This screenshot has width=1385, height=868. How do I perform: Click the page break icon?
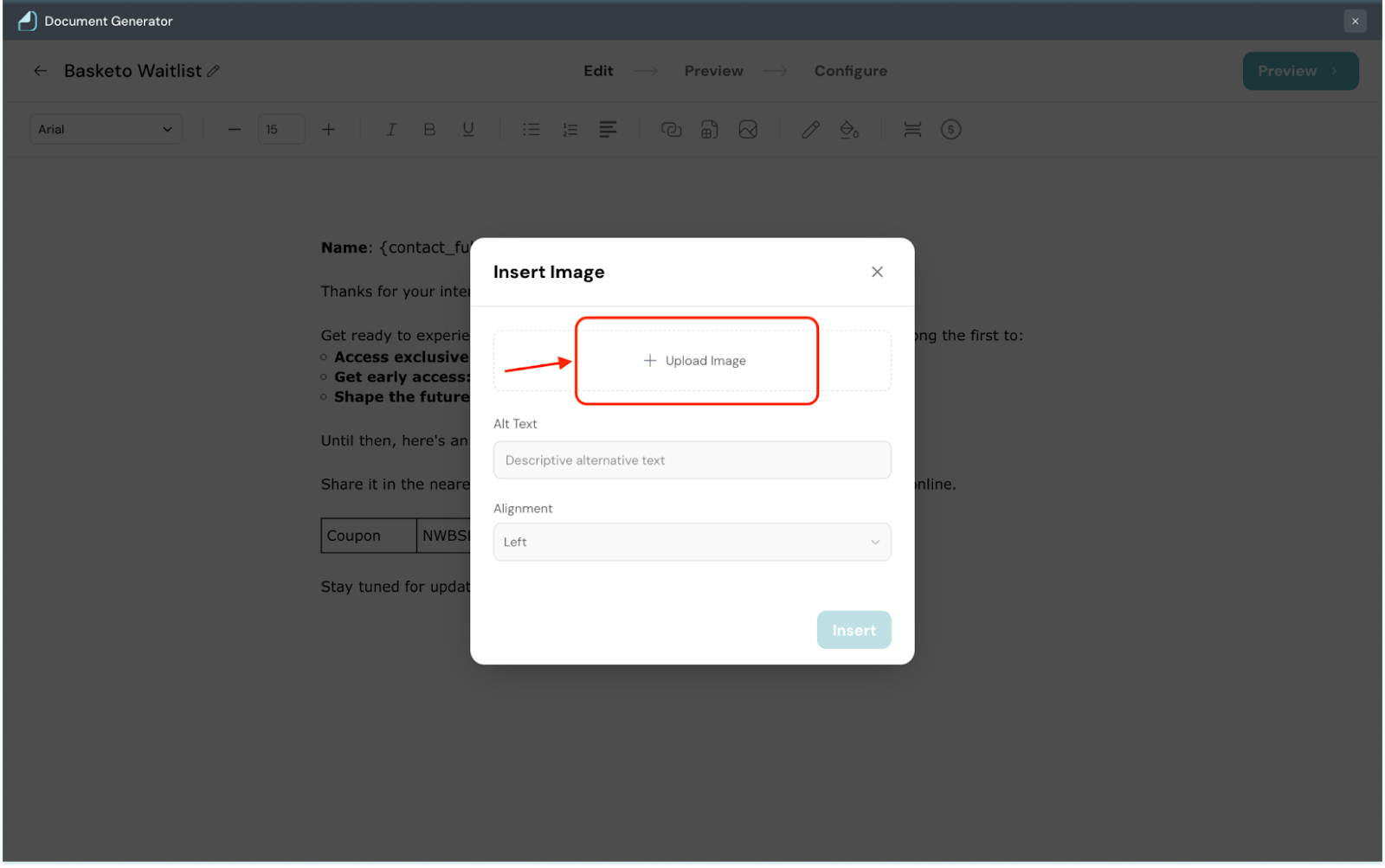pyautogui.click(x=912, y=130)
